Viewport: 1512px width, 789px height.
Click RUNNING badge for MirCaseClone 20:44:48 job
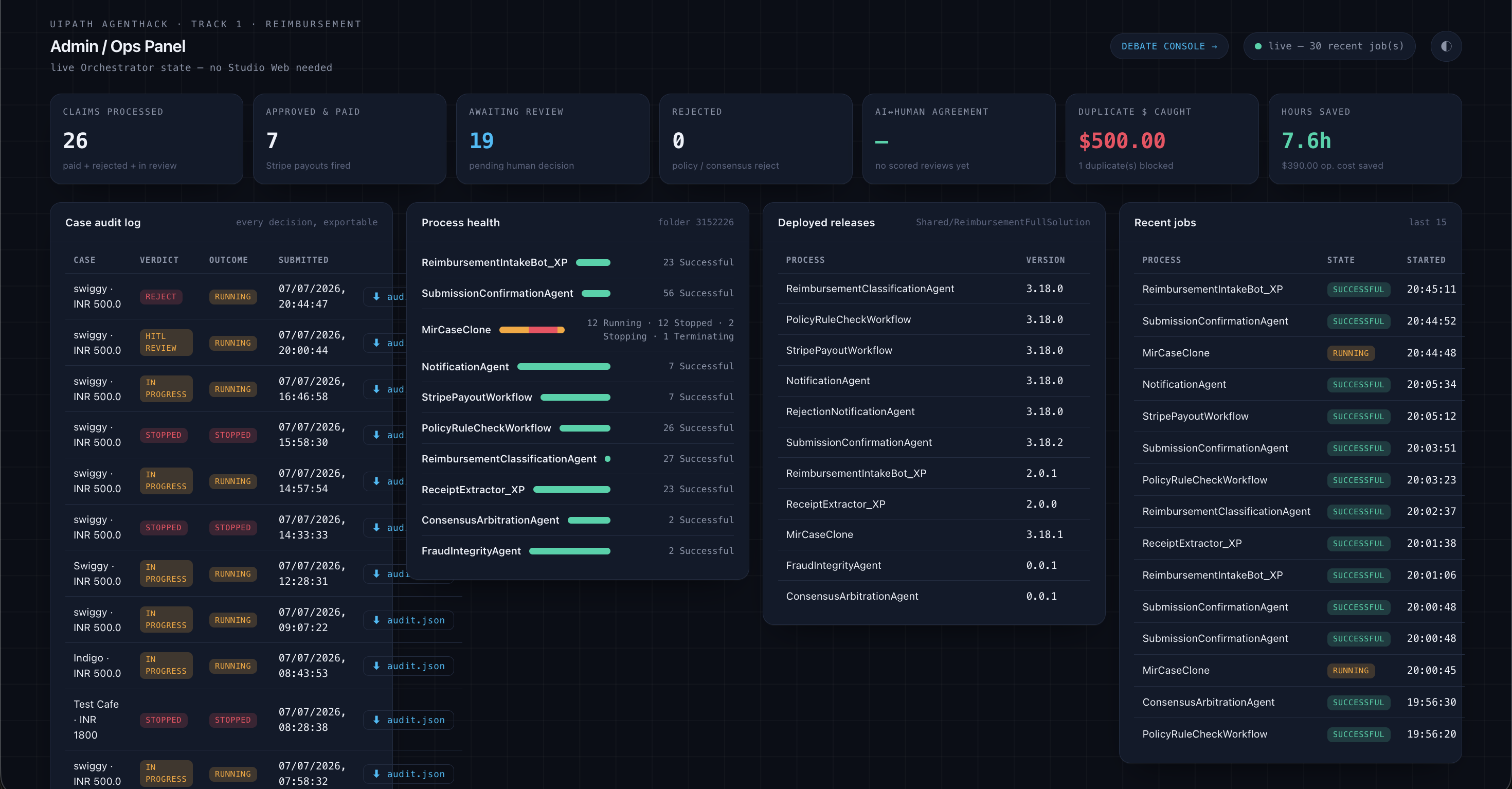click(1351, 353)
